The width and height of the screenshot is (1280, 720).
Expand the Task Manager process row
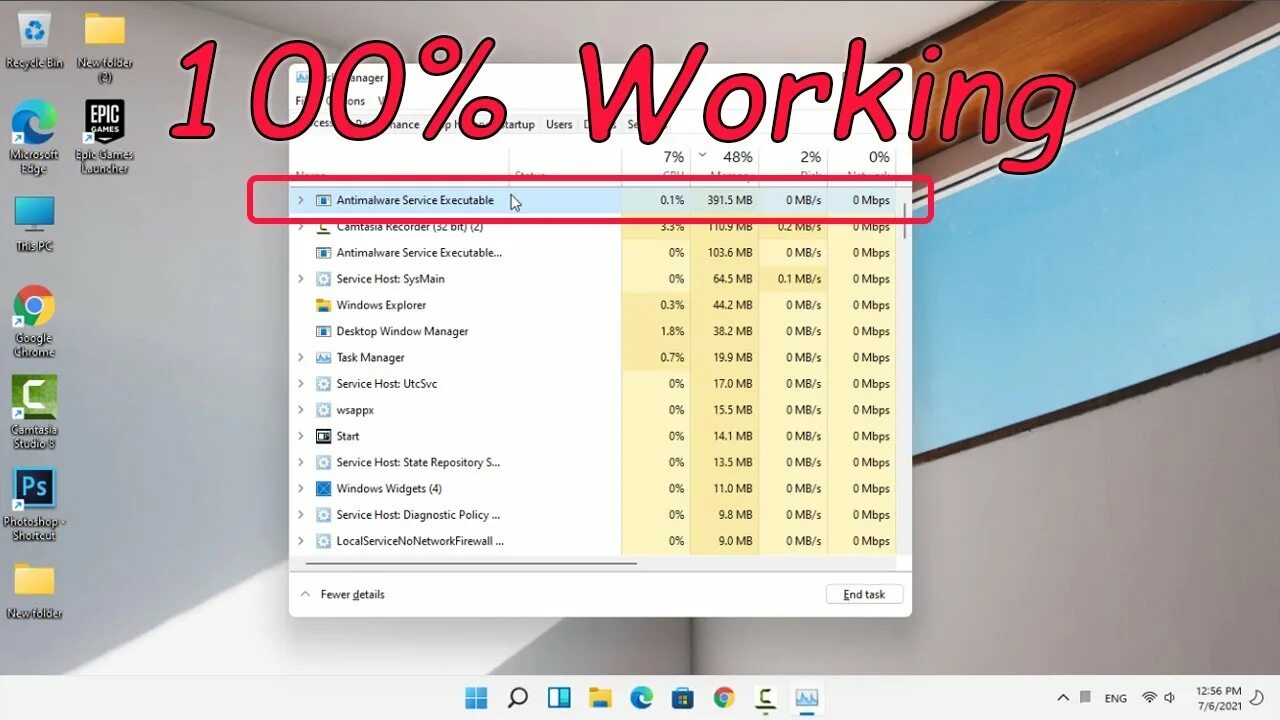tap(301, 357)
